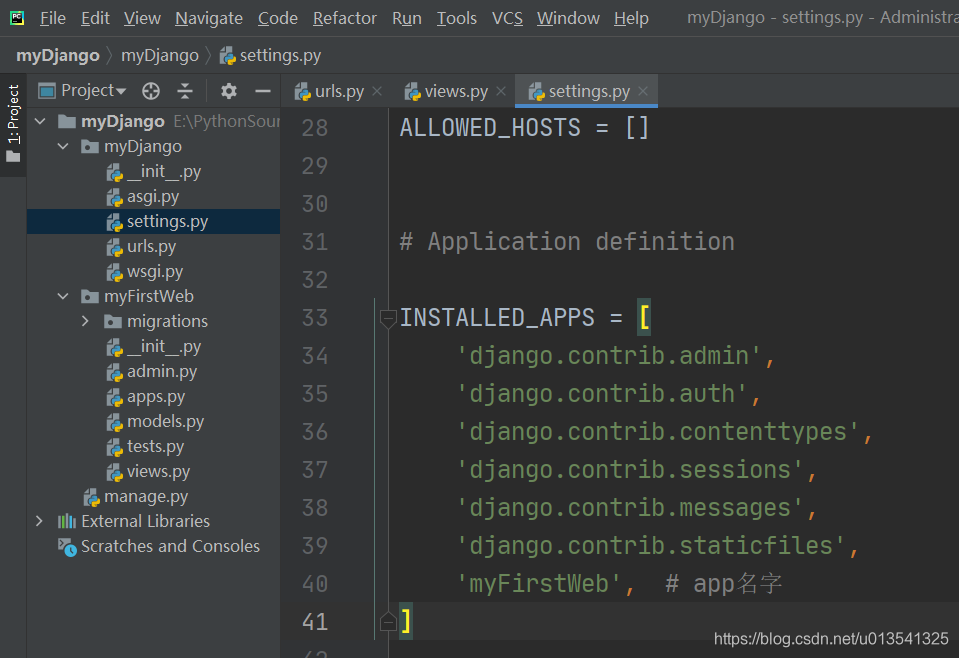Hide the Project panel with minus icon

click(263, 91)
